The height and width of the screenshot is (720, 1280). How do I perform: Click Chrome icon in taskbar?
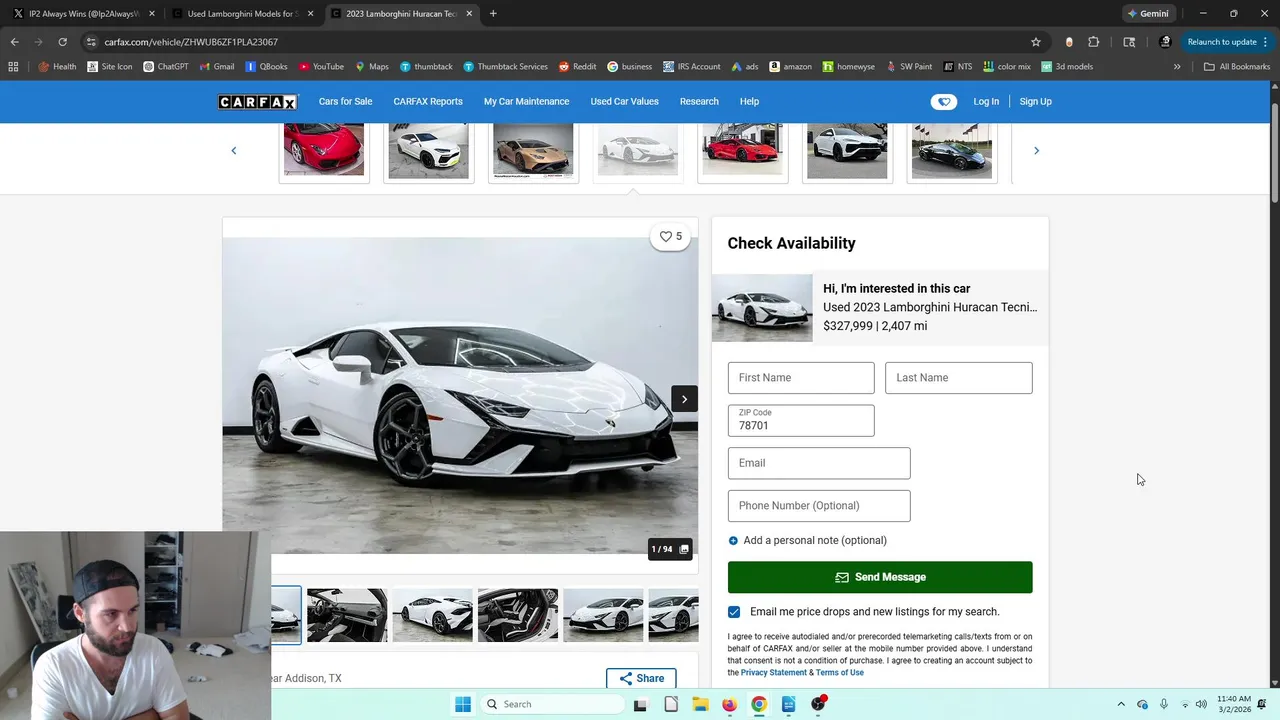pyautogui.click(x=759, y=704)
